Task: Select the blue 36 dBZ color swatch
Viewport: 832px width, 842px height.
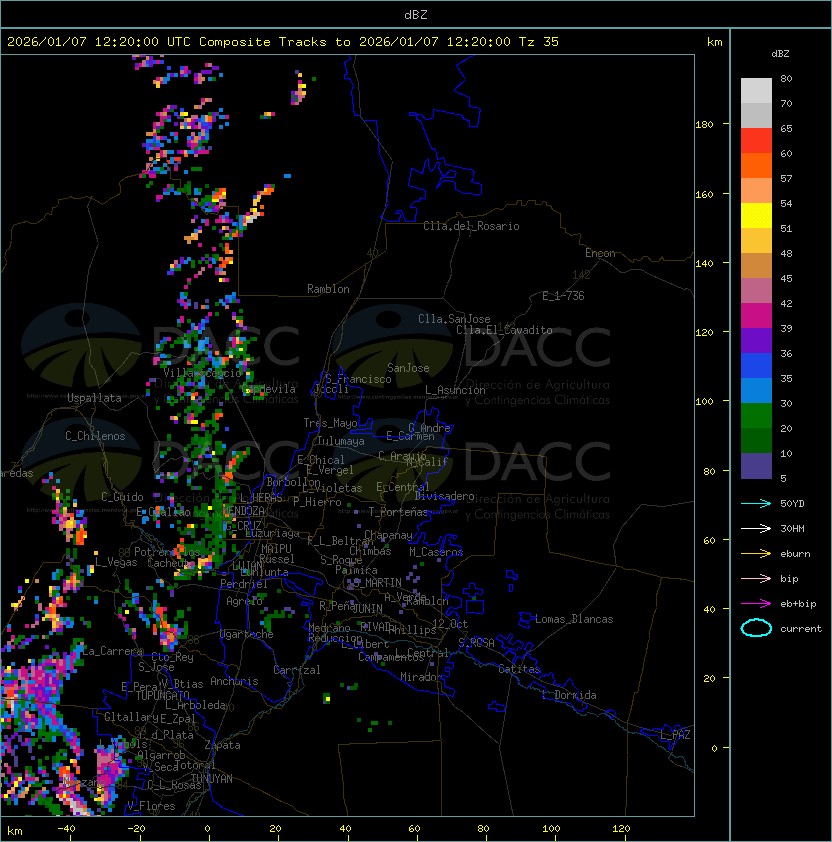Action: tap(756, 366)
